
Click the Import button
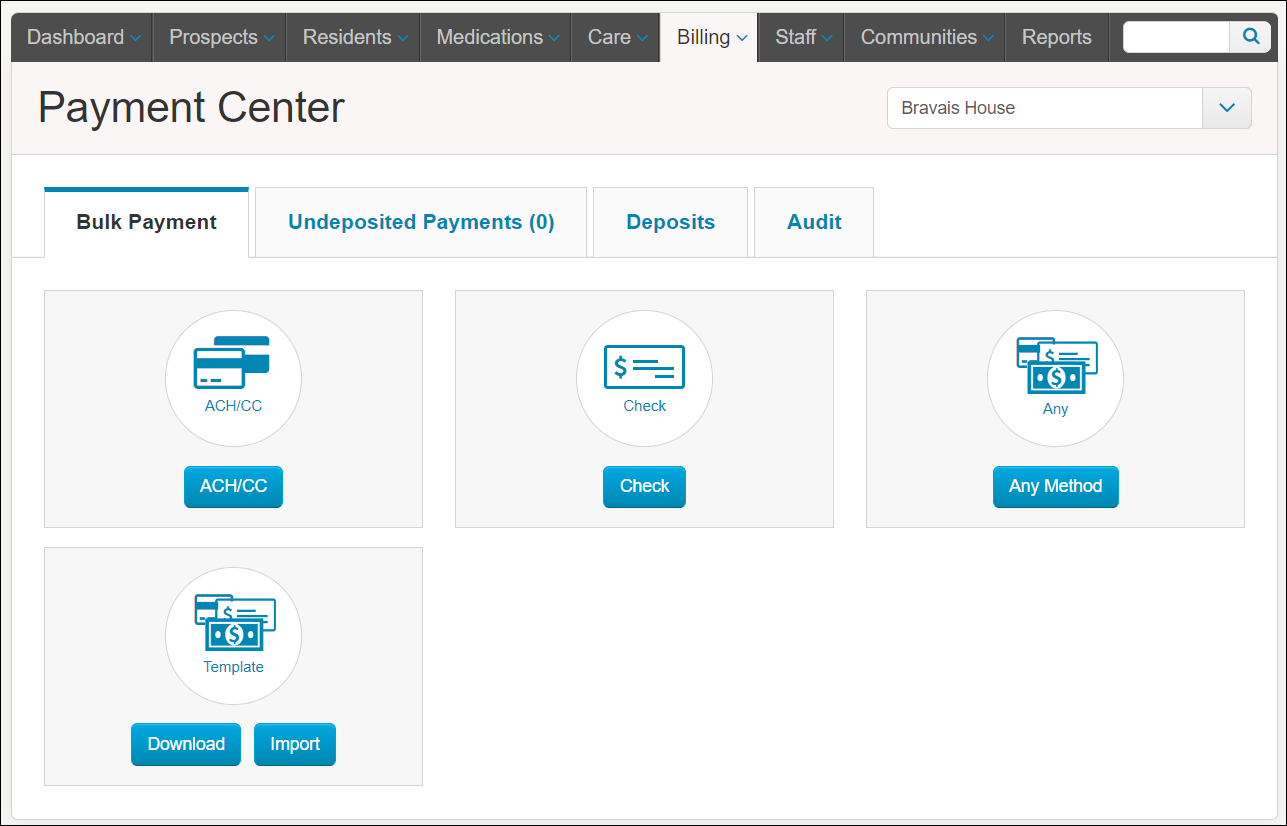coord(294,744)
